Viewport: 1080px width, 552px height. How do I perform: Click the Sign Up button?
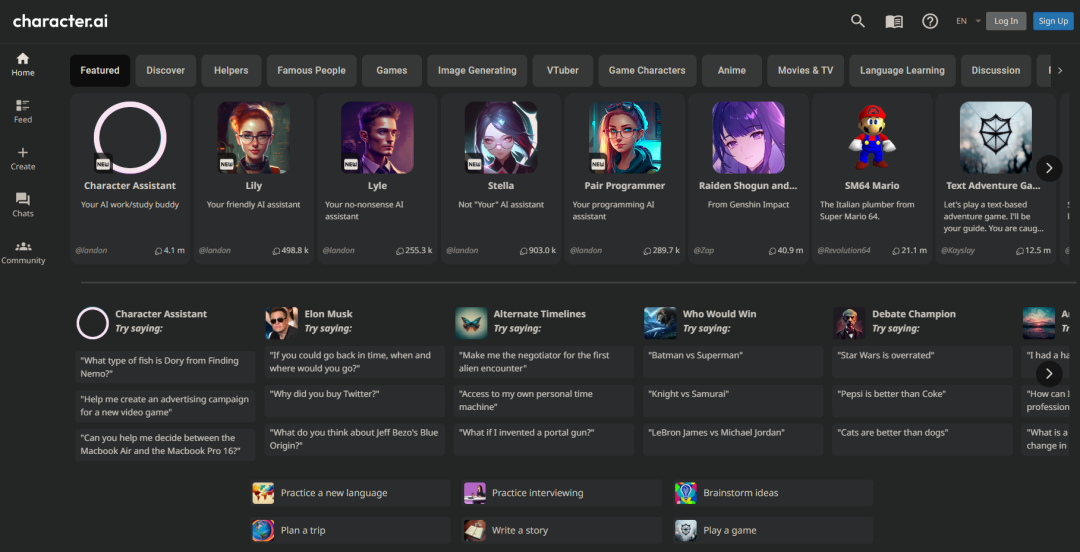[x=1053, y=21]
